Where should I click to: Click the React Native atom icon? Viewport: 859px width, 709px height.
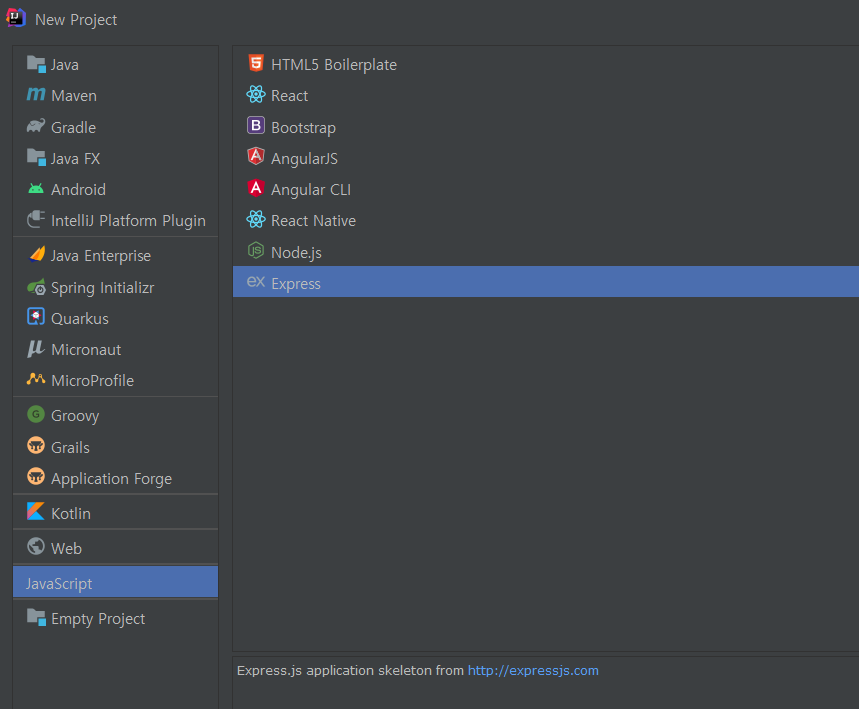[256, 219]
